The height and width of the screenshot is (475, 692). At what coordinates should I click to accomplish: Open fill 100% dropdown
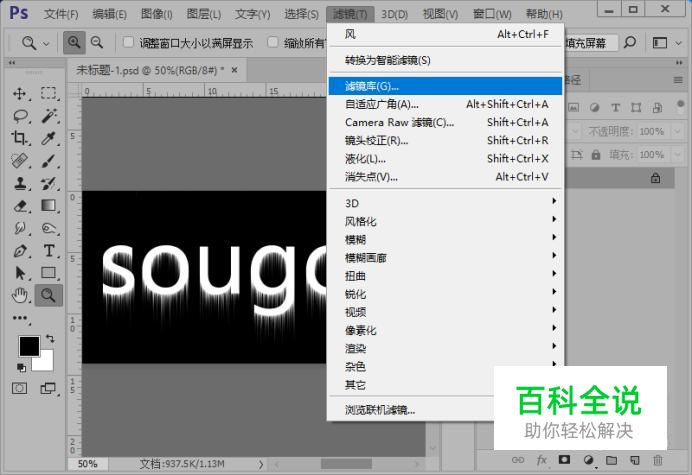tap(677, 155)
